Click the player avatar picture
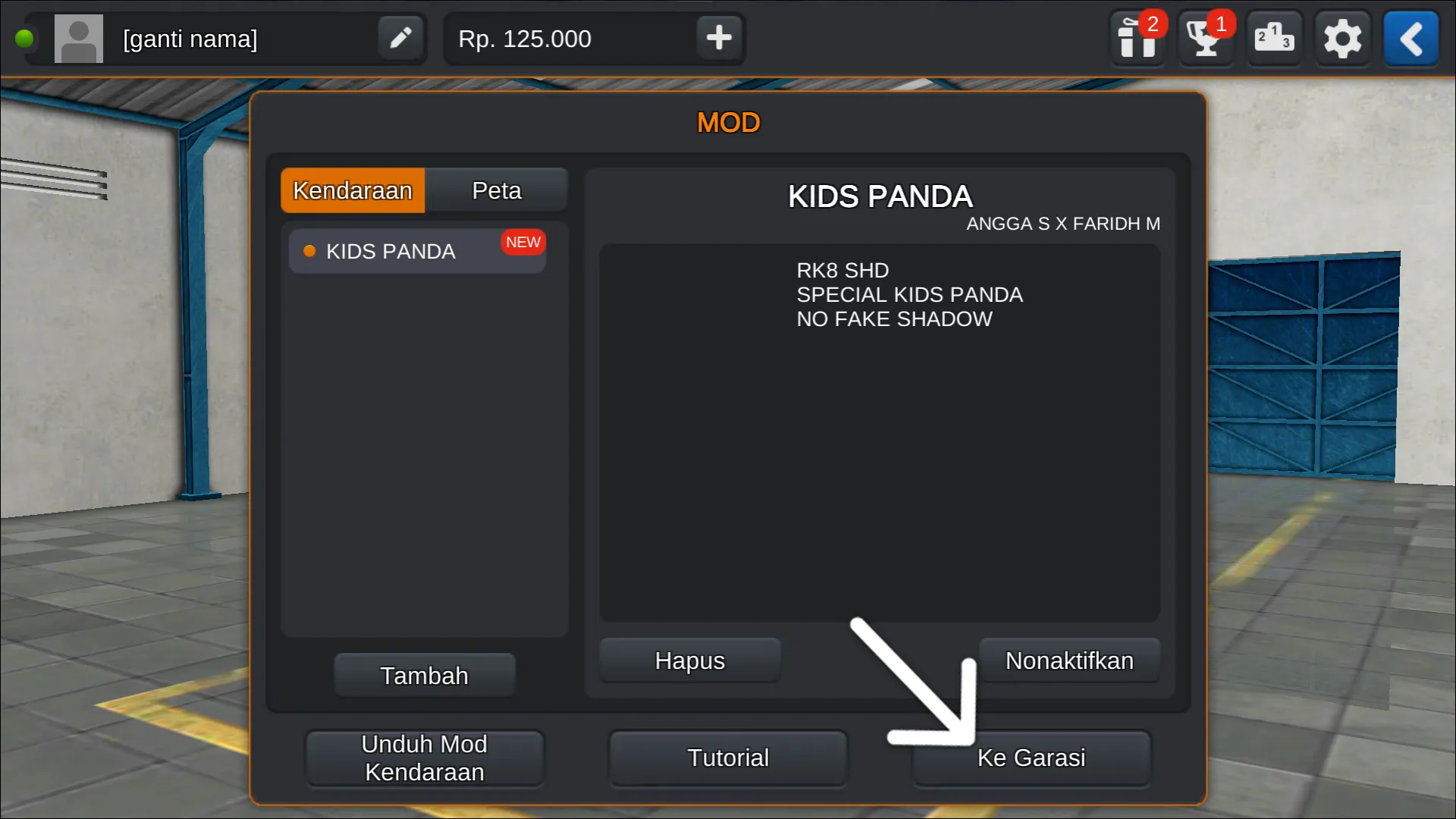Screen dimensions: 1456x819 pyautogui.click(x=79, y=39)
